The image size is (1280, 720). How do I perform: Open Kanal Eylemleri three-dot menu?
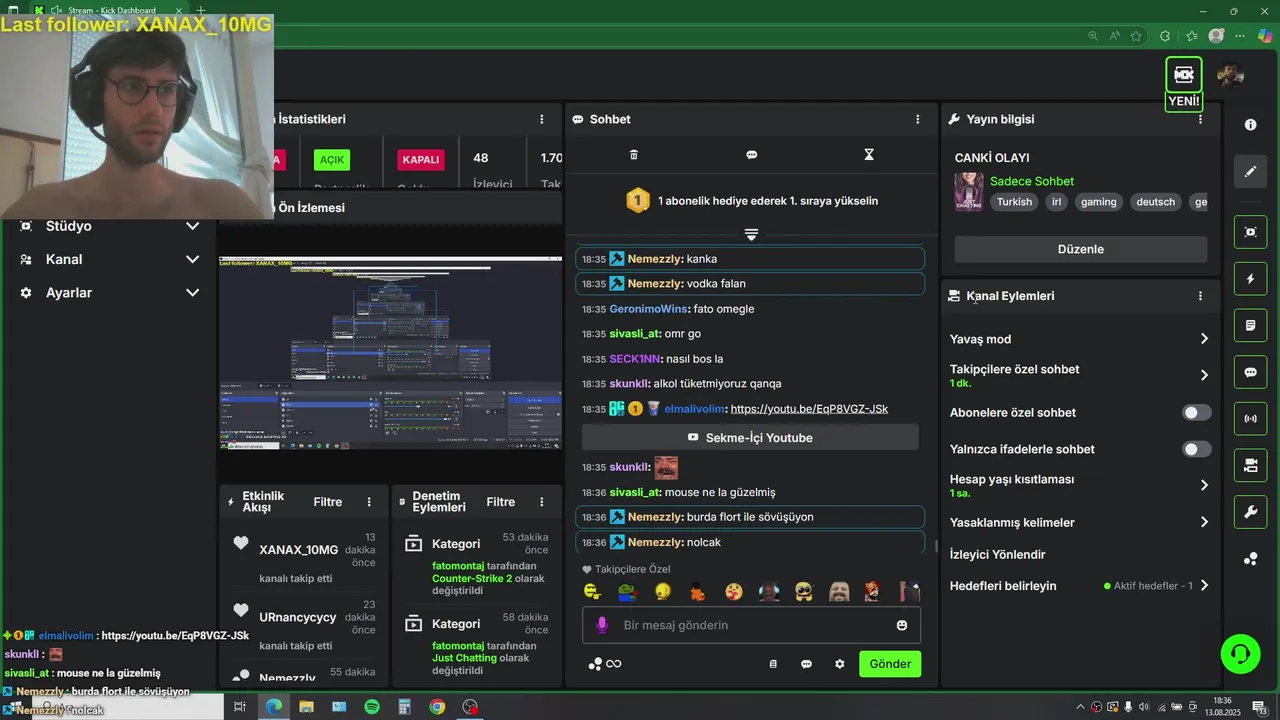1200,296
